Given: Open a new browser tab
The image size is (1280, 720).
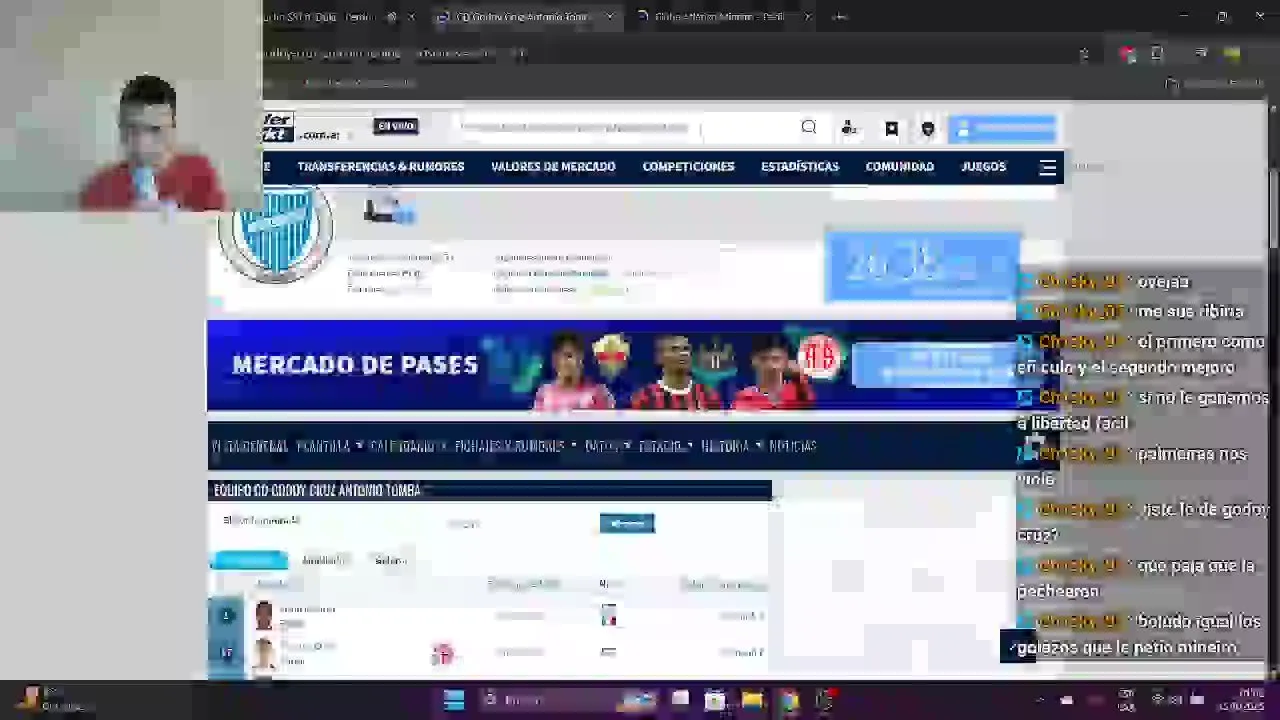Looking at the screenshot, I should pyautogui.click(x=840, y=17).
